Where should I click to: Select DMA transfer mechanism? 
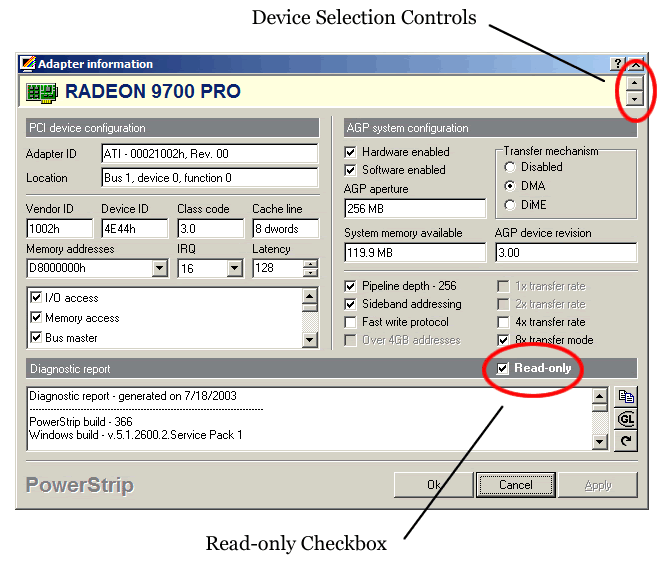(510, 186)
